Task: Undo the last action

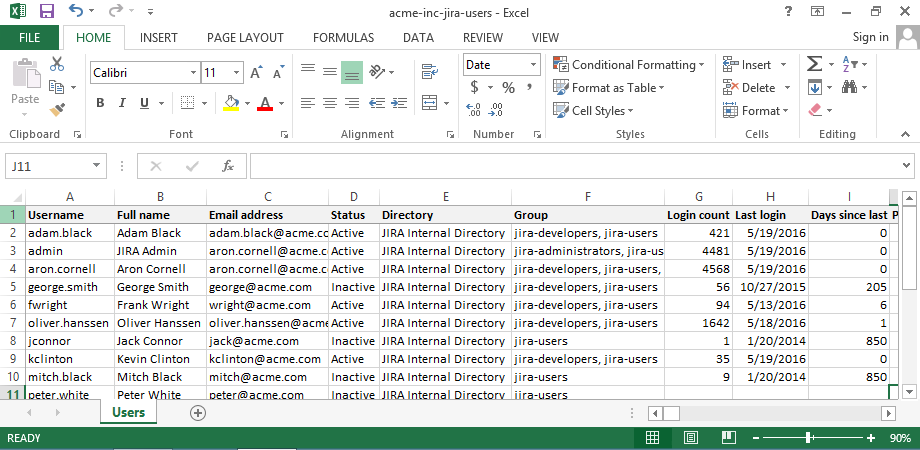Action: (76, 11)
